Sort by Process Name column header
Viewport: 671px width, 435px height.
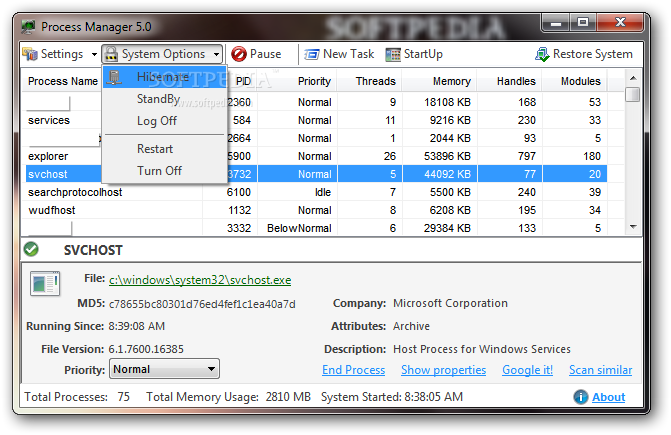click(x=62, y=81)
